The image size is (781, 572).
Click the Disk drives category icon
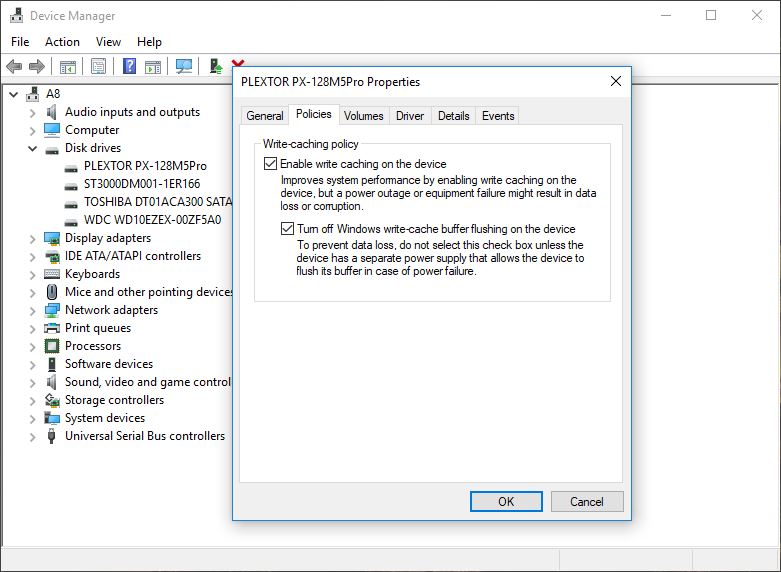(52, 149)
